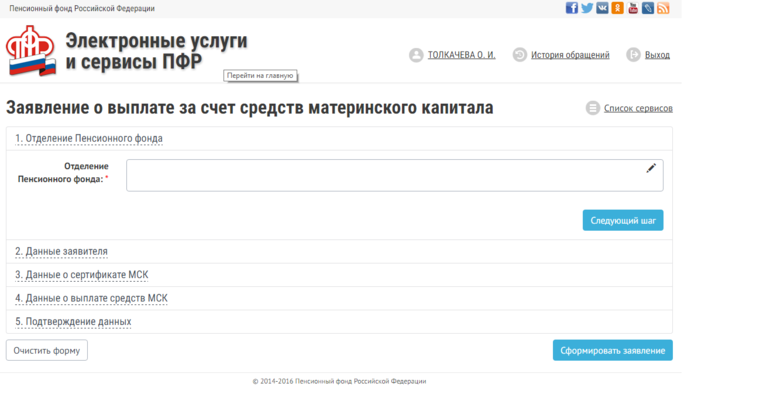Open the Odnoklassniki orange icon
This screenshot has height=411, width=770.
(x=617, y=8)
